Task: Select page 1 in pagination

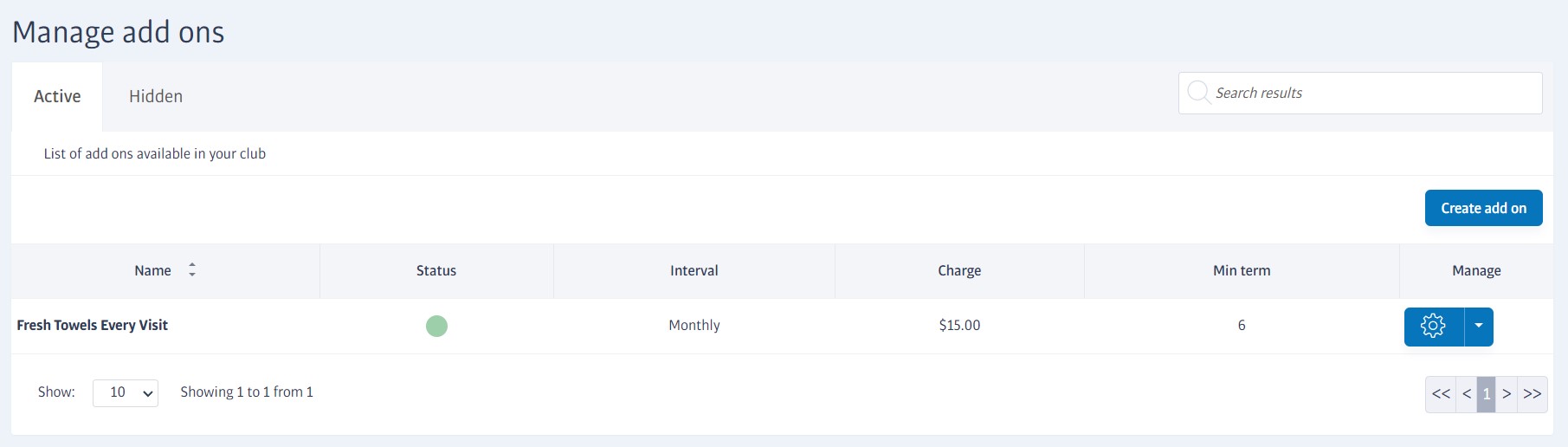Action: coord(1487,394)
